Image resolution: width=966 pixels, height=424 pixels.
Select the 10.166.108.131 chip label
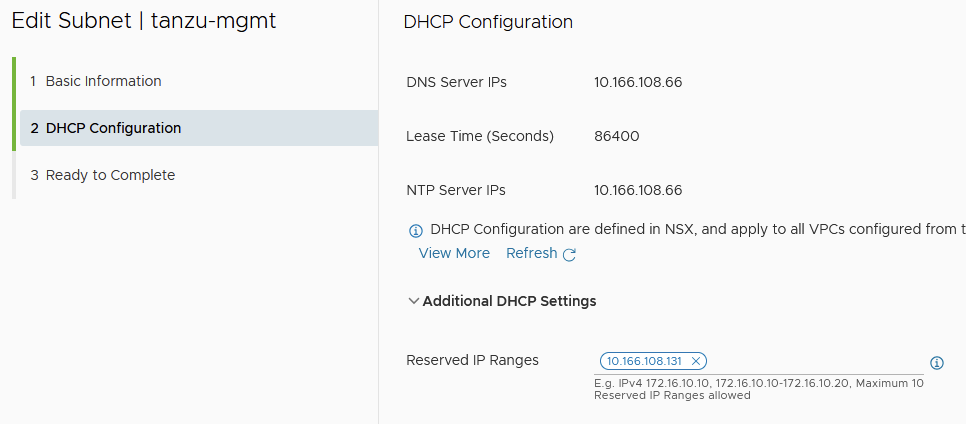(646, 361)
